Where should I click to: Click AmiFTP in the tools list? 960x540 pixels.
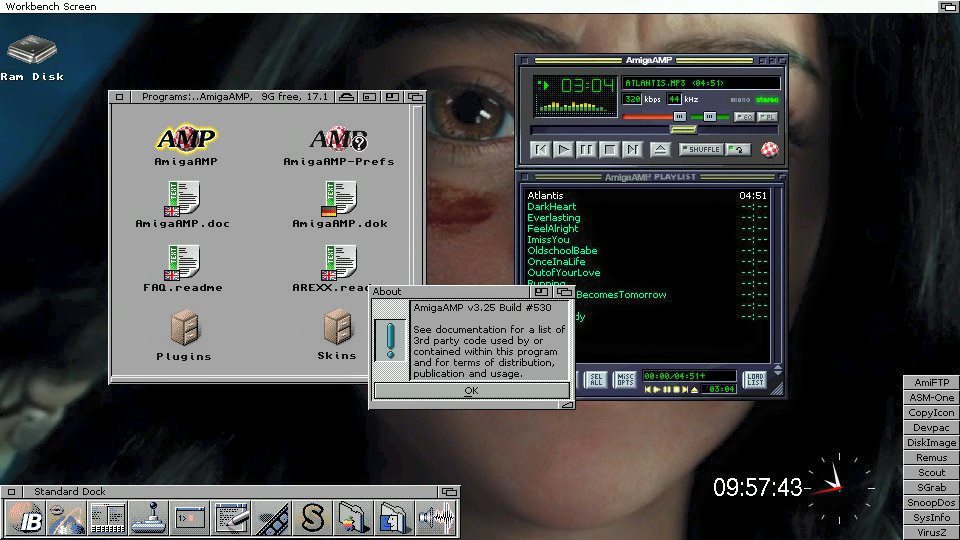point(931,382)
